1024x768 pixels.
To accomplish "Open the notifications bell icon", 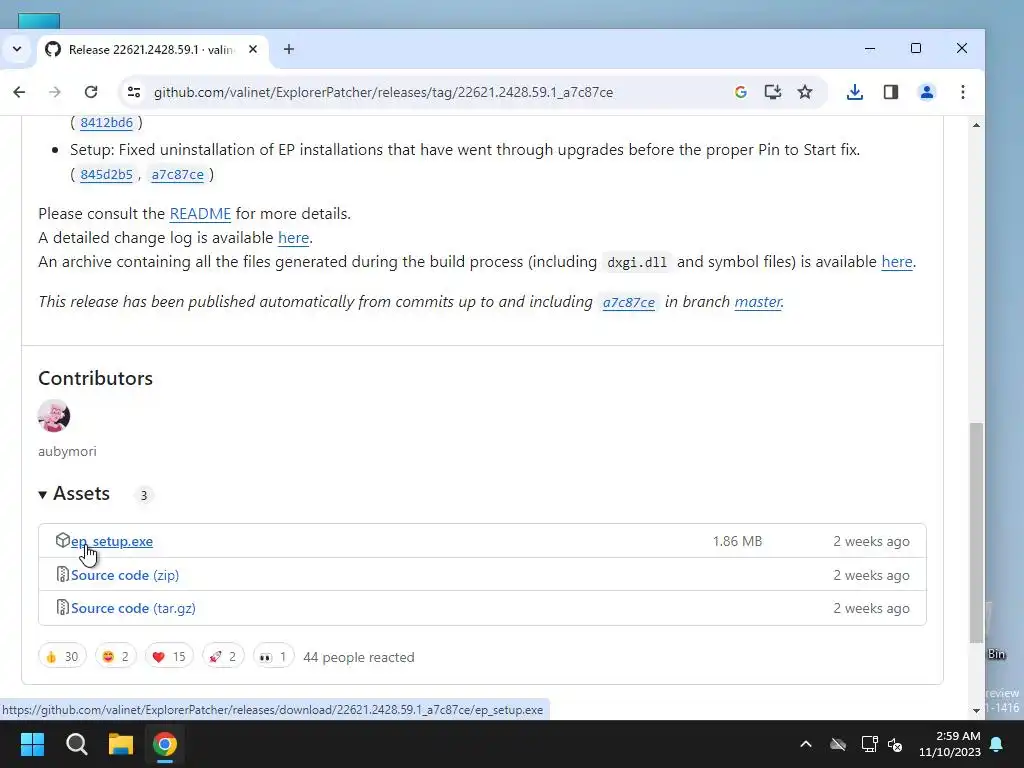I will (x=997, y=744).
